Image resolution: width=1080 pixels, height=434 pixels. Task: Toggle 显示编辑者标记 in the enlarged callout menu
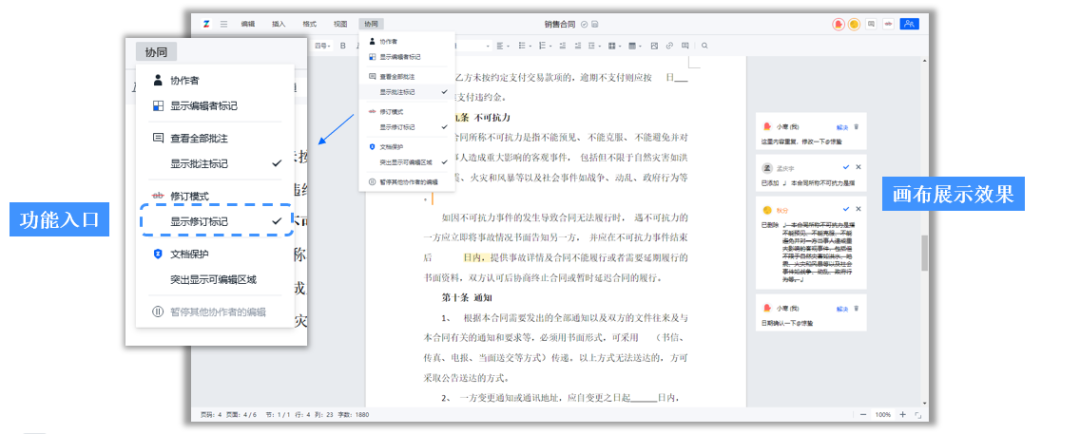click(x=216, y=106)
